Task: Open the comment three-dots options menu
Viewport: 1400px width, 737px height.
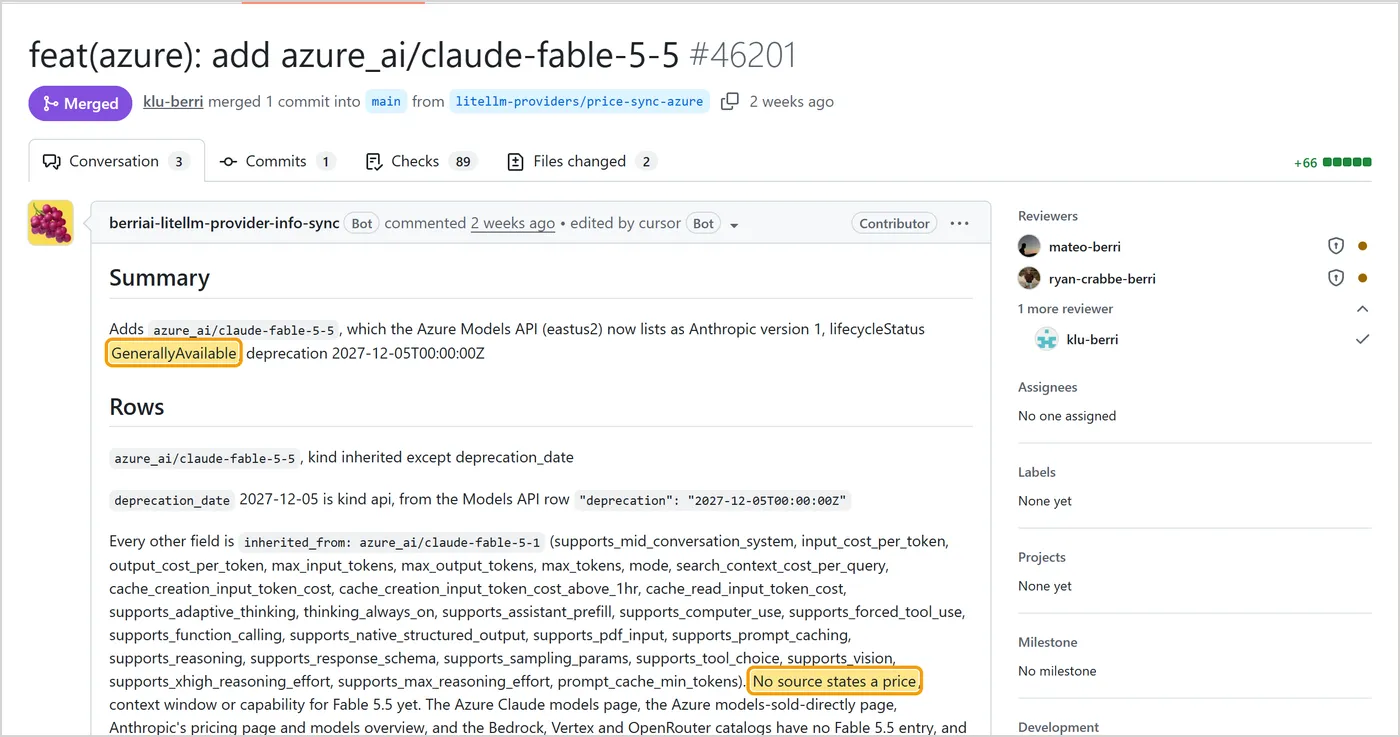Action: [x=959, y=223]
